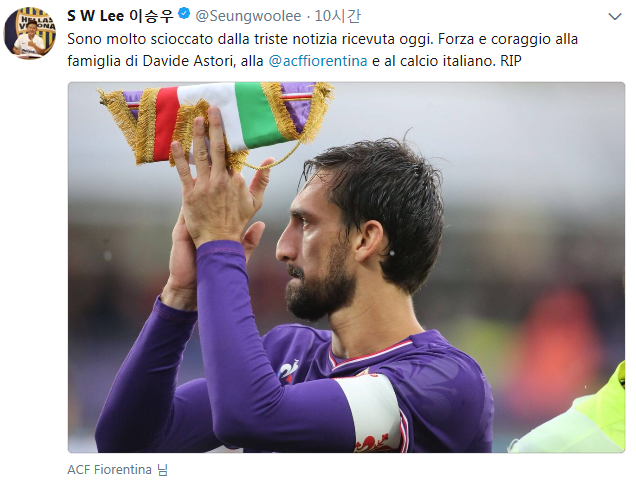The width and height of the screenshot is (636, 488).
Task: Select the S W Lee display name
Action: coord(95,16)
